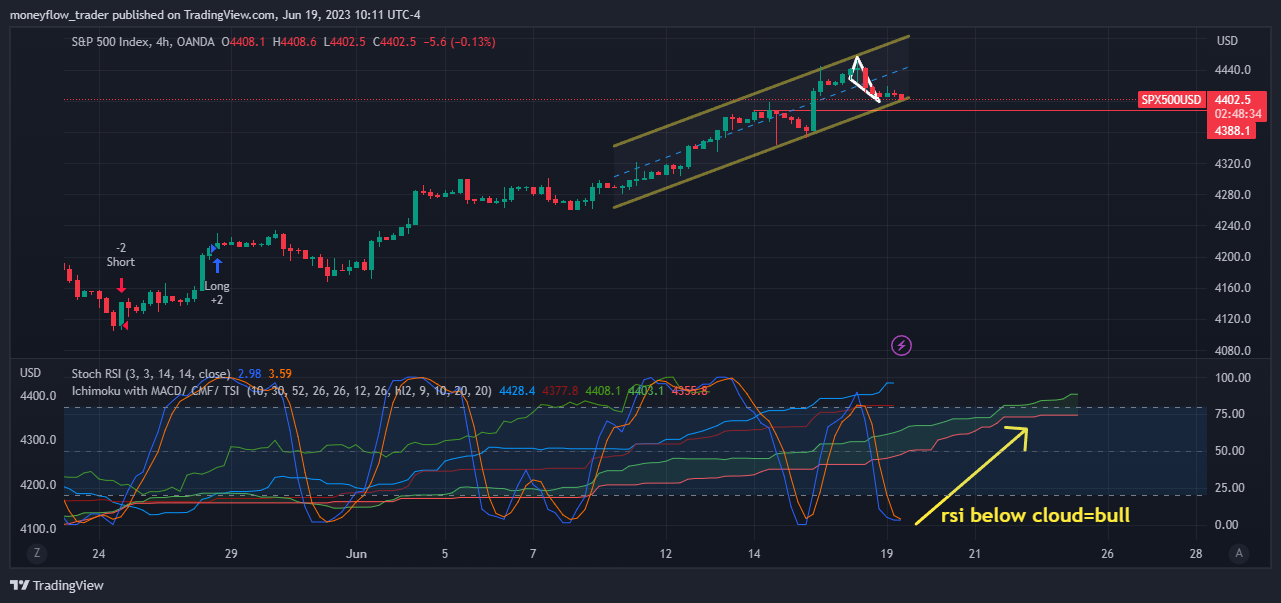The width and height of the screenshot is (1281, 603).
Task: Click the 4300.0 left indicator axis mark
Action: pos(39,440)
